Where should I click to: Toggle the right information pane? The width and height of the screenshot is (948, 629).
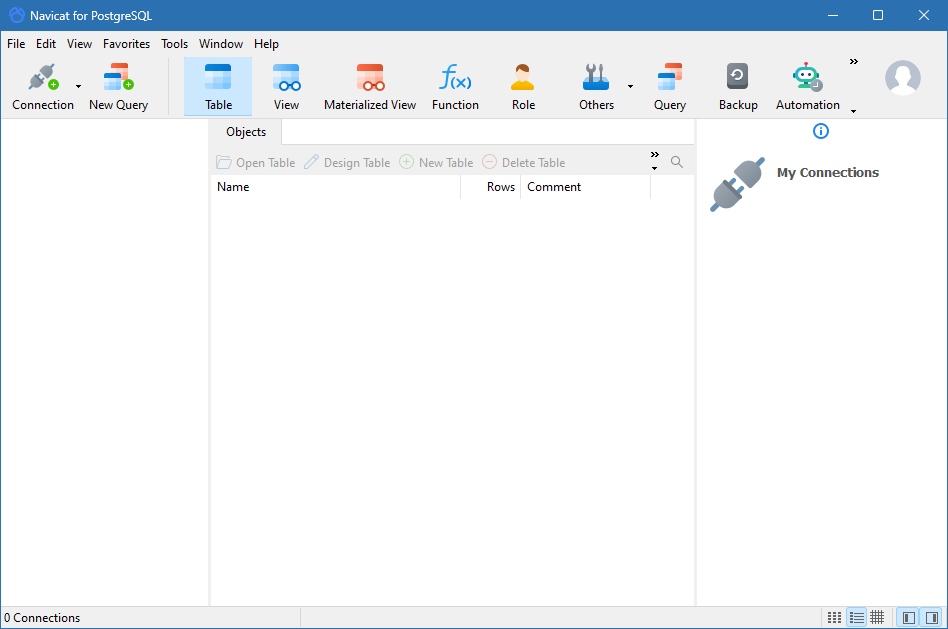tap(932, 618)
